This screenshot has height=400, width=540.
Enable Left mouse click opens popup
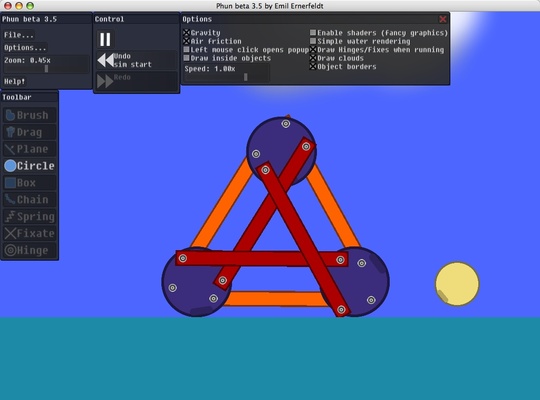pyautogui.click(x=186, y=50)
